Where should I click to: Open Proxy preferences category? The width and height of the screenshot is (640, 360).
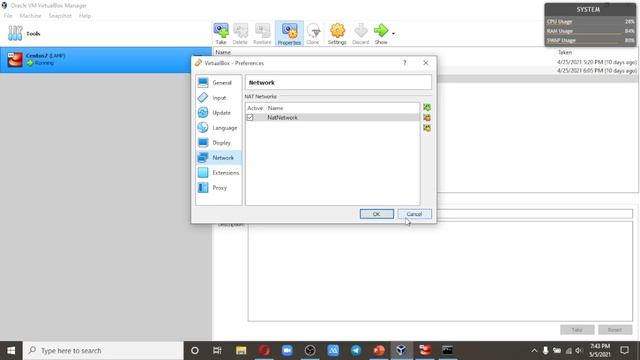(x=218, y=188)
